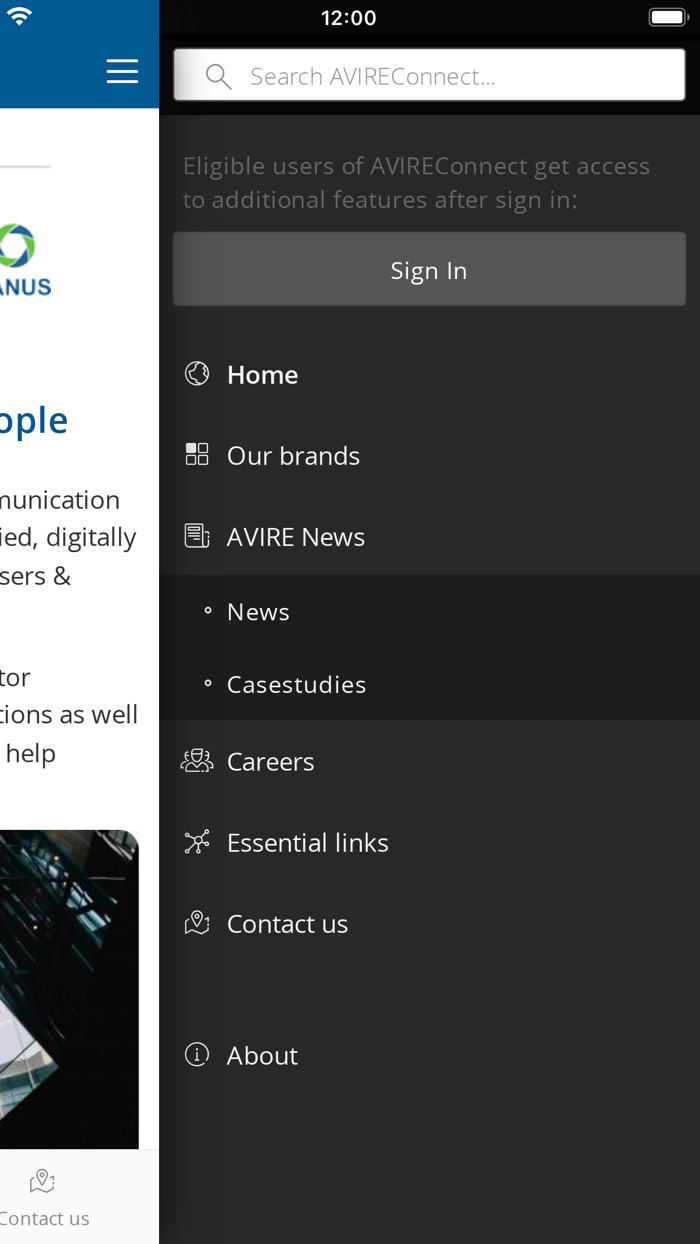Open the hamburger menu
Screen dimensions: 700x1244
tap(121, 70)
